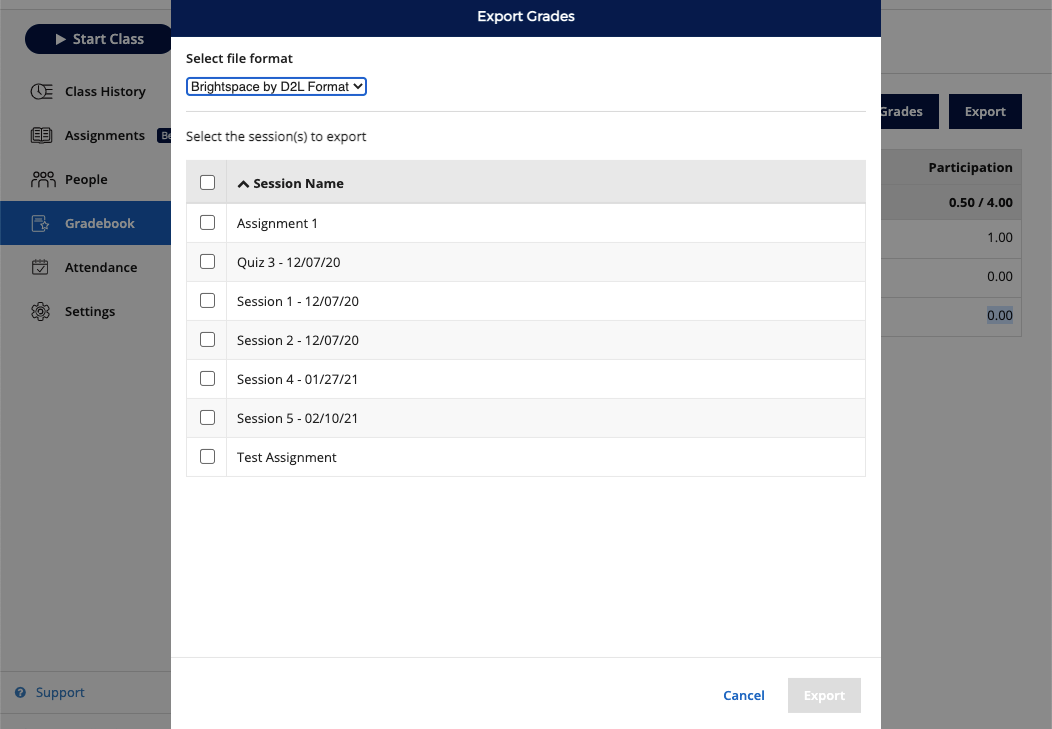Click the Export Grades dialog title
This screenshot has width=1052, height=729.
[x=526, y=16]
